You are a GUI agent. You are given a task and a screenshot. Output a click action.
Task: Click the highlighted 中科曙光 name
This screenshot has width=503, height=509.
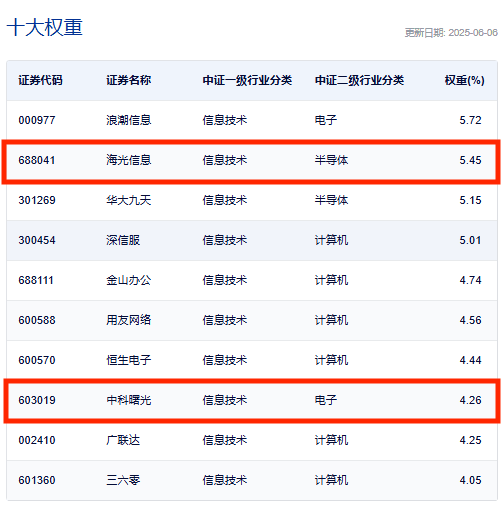[129, 400]
